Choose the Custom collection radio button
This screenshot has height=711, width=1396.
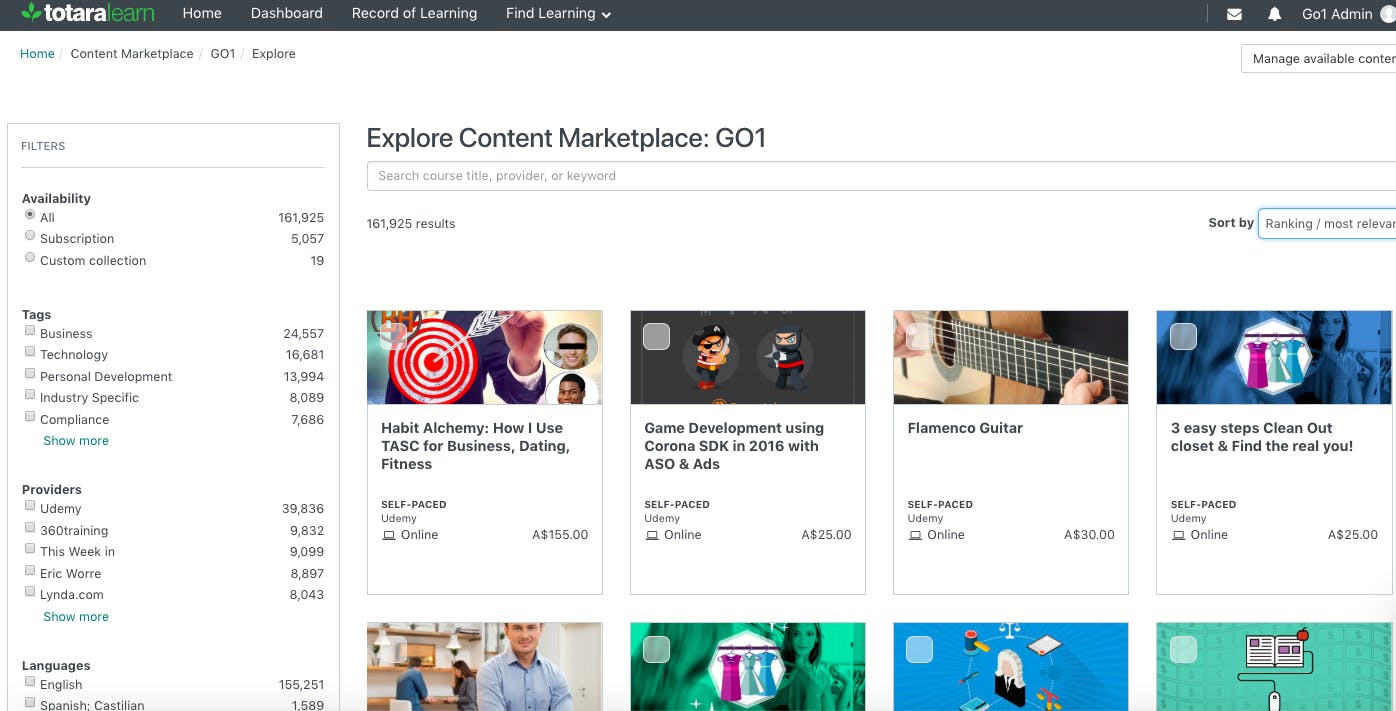[x=30, y=258]
